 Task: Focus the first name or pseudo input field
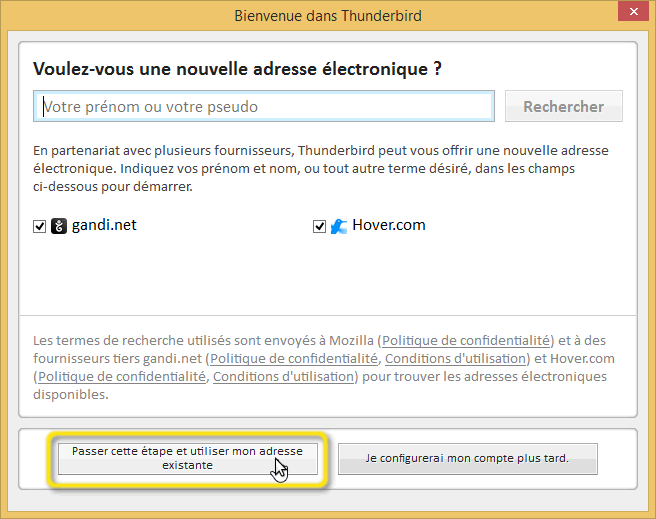(264, 106)
